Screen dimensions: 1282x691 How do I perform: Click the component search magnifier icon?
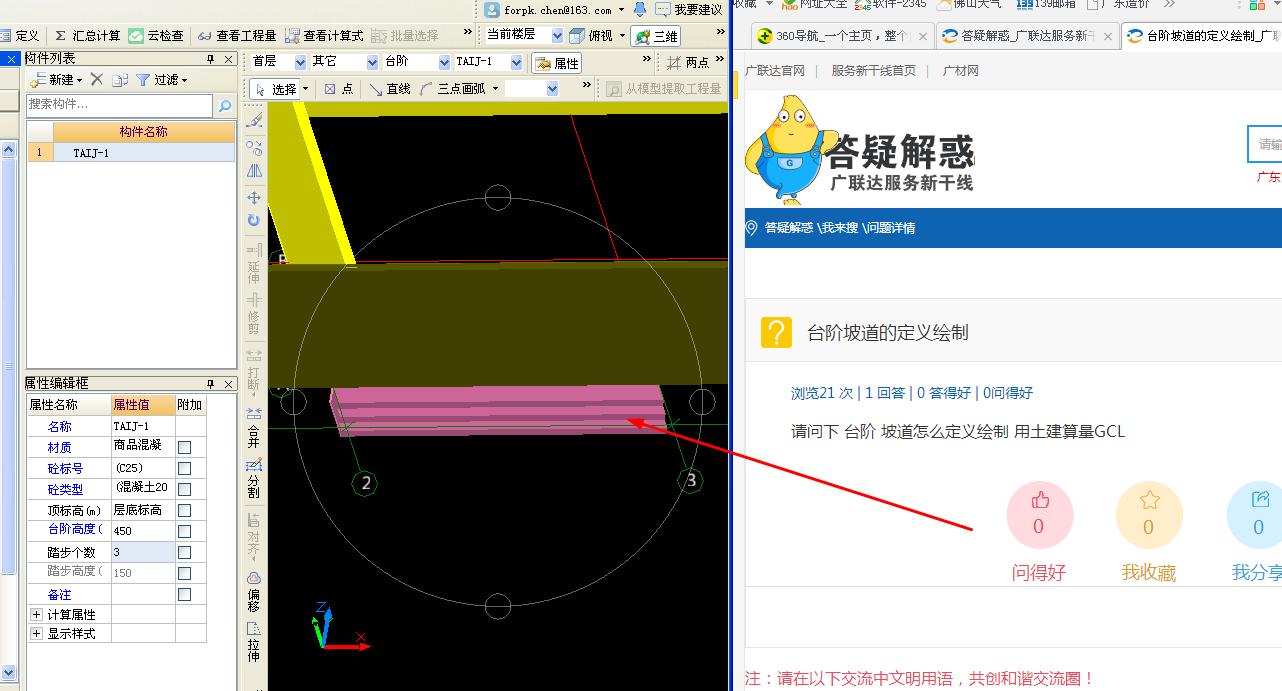225,105
